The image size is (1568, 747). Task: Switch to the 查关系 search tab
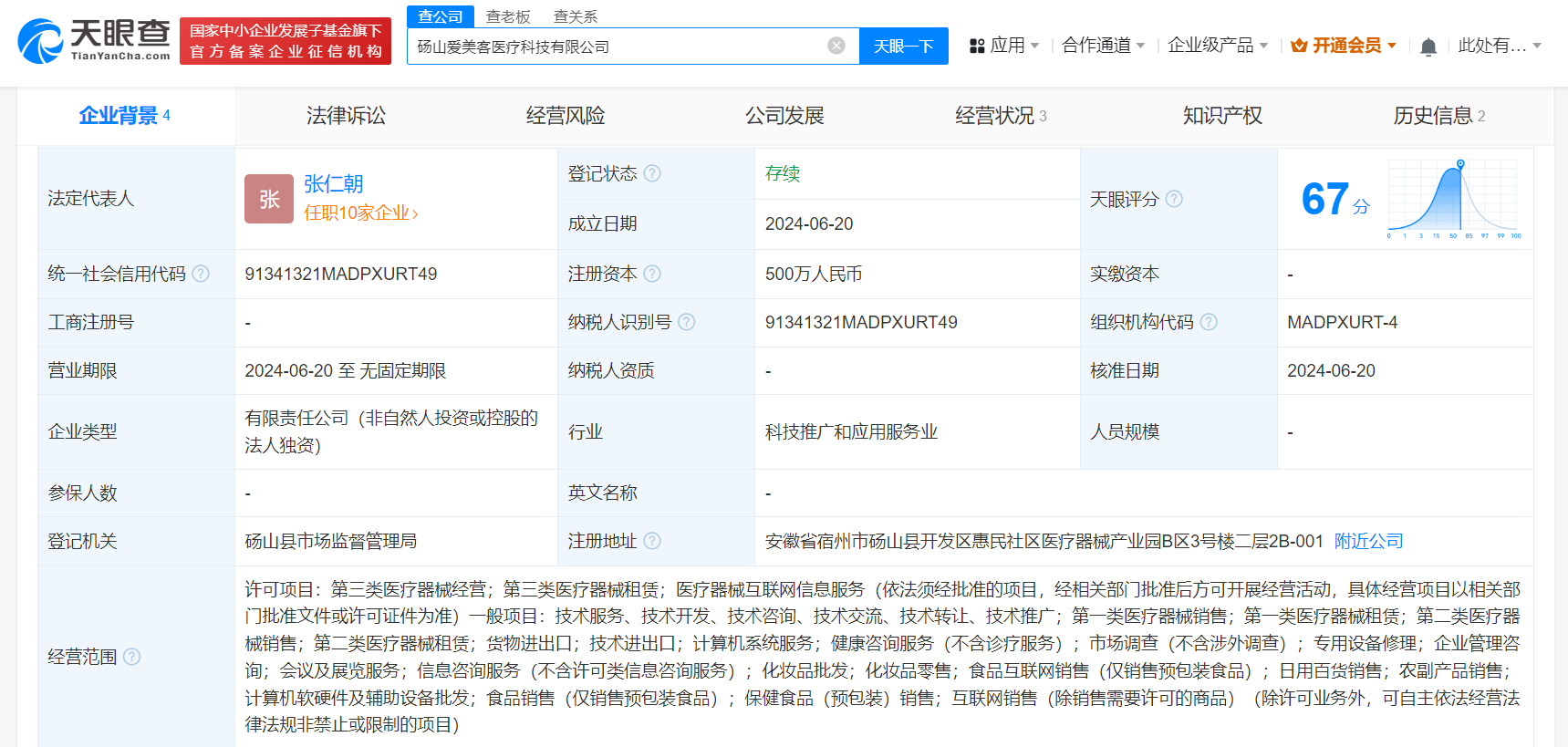pos(576,16)
